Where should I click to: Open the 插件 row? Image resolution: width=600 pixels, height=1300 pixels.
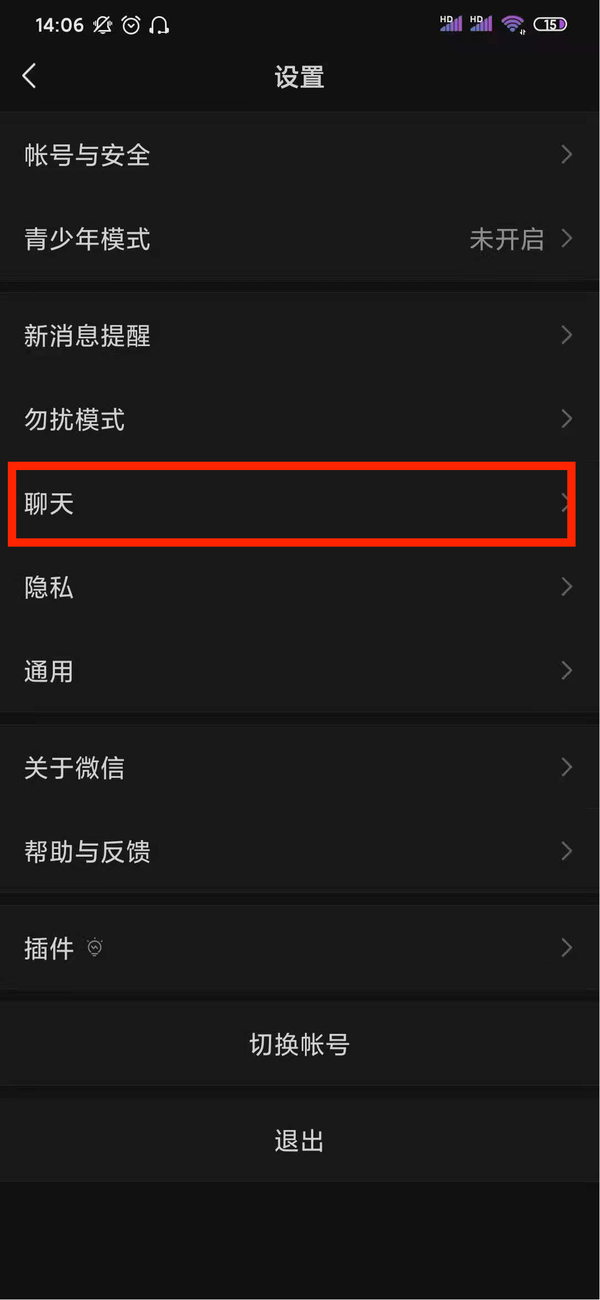(x=300, y=948)
